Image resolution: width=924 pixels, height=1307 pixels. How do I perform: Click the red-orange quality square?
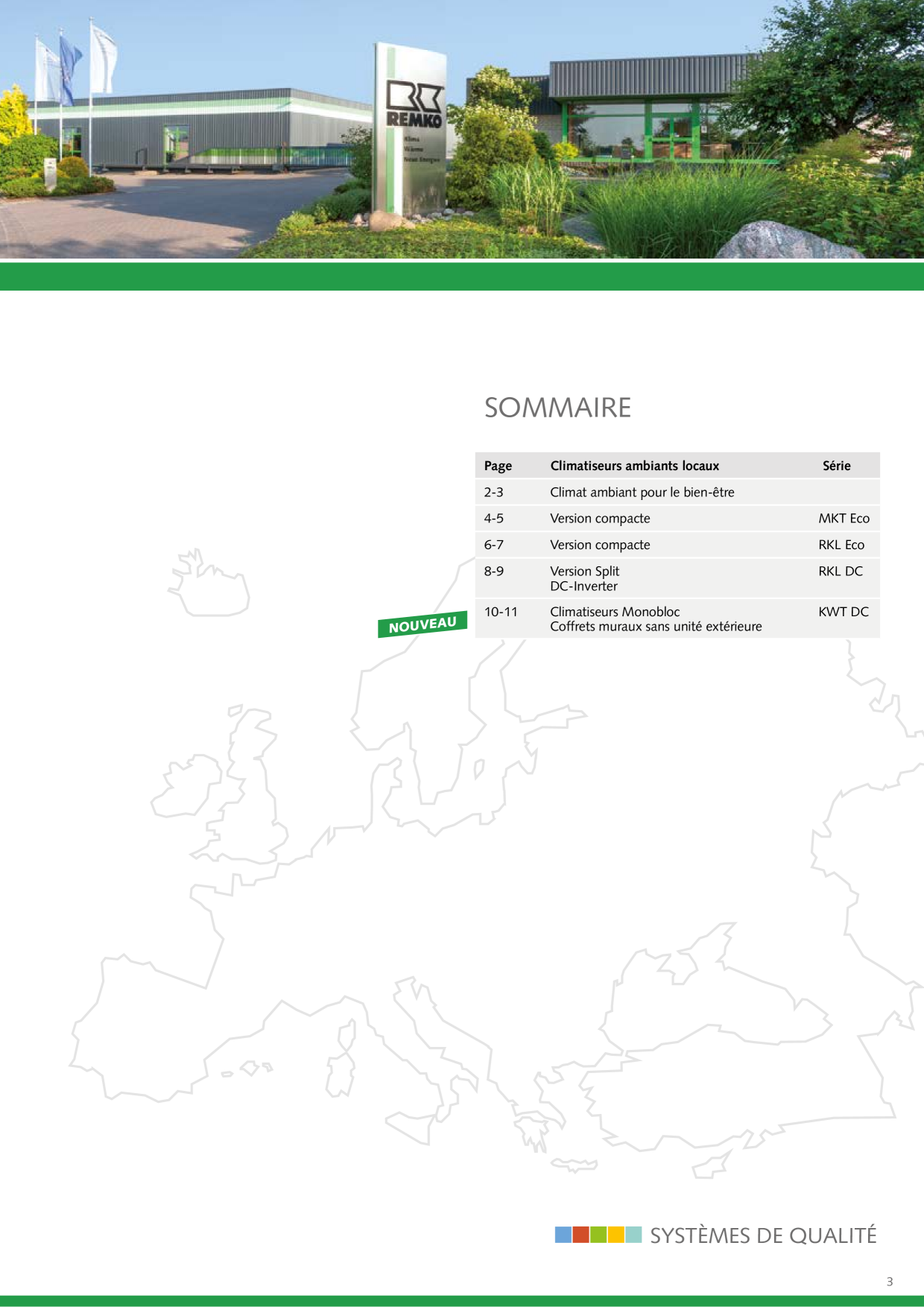581,1235
